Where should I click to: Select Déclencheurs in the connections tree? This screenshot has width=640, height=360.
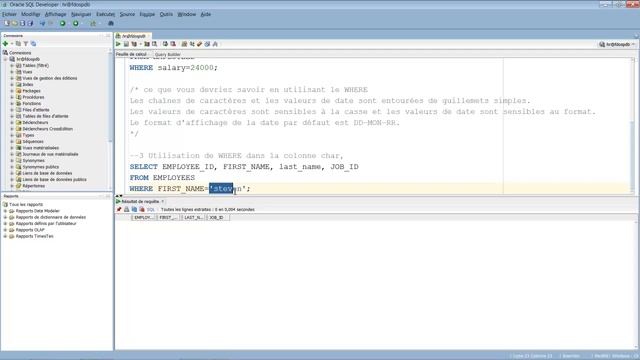35,122
